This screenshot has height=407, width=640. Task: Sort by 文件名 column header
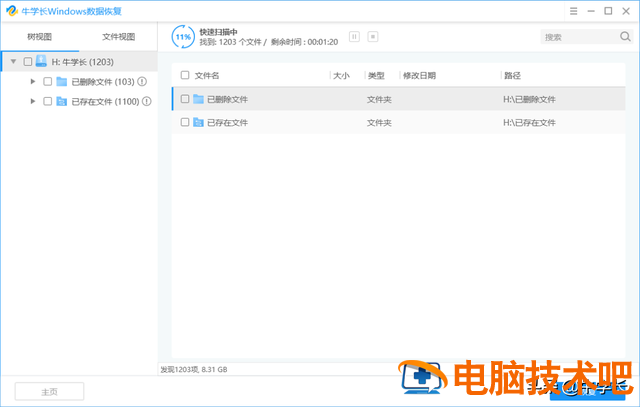pyautogui.click(x=207, y=76)
